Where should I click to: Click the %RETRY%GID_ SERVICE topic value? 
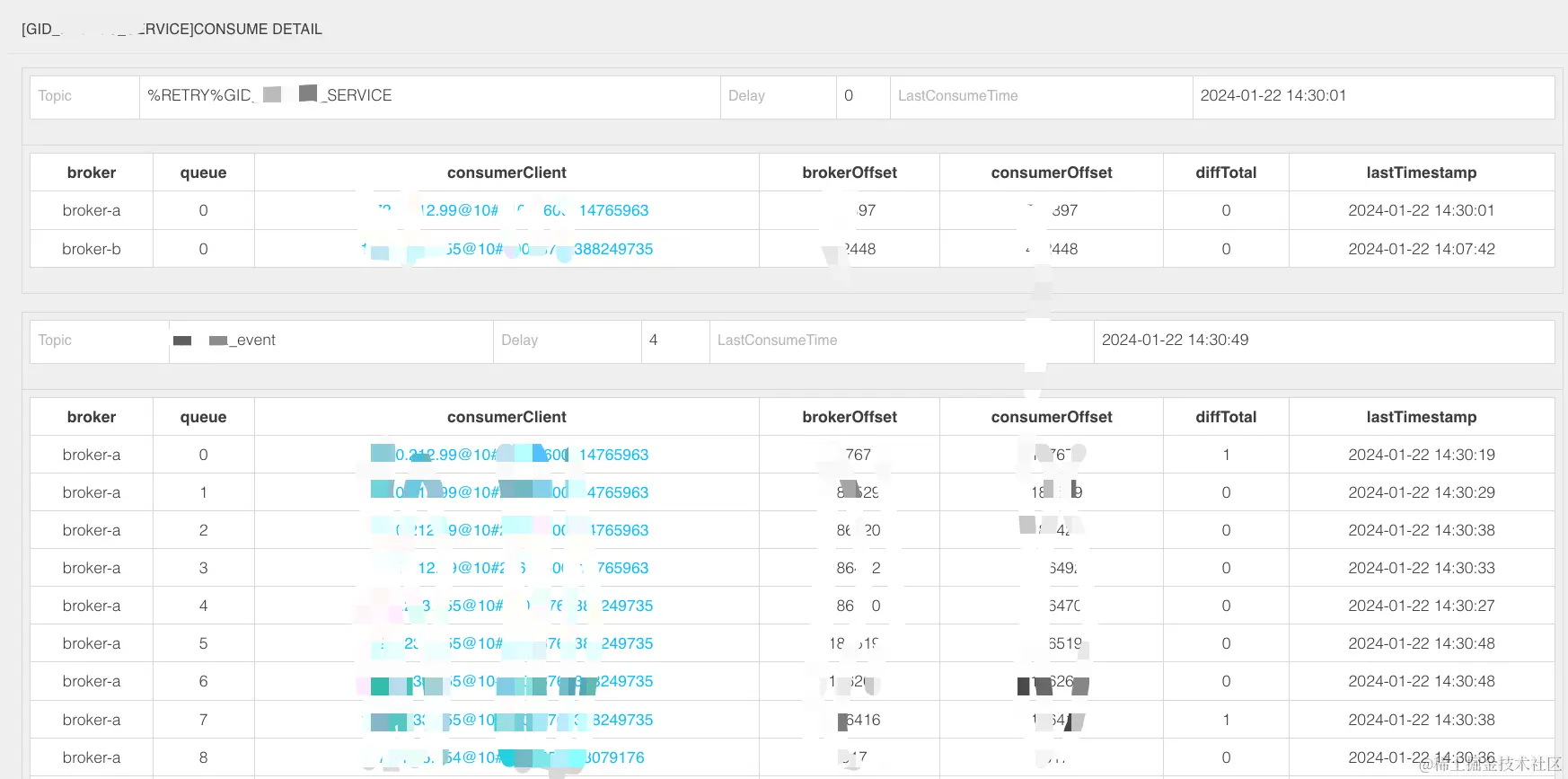point(269,95)
